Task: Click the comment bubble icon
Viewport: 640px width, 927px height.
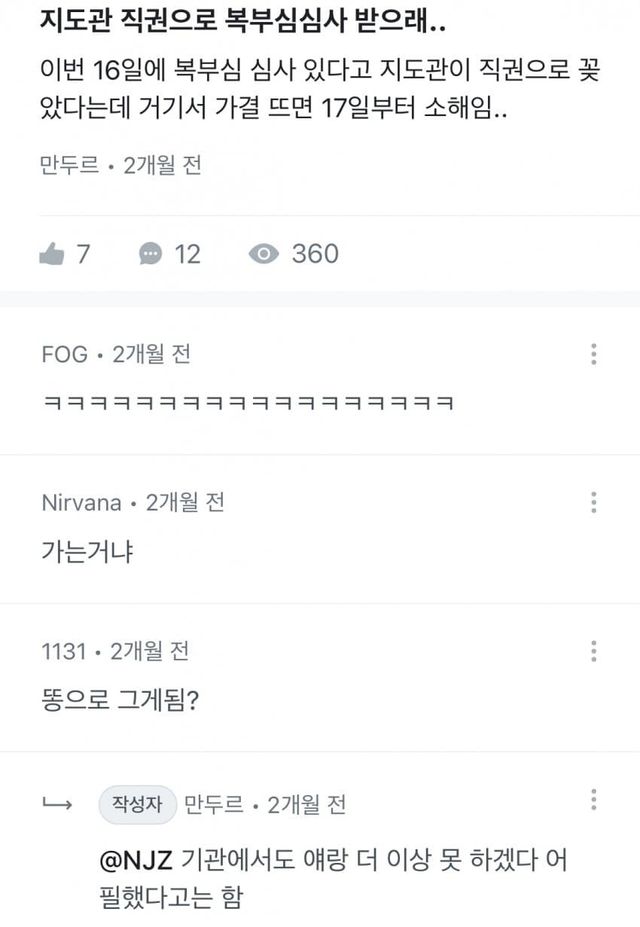Action: 150,254
